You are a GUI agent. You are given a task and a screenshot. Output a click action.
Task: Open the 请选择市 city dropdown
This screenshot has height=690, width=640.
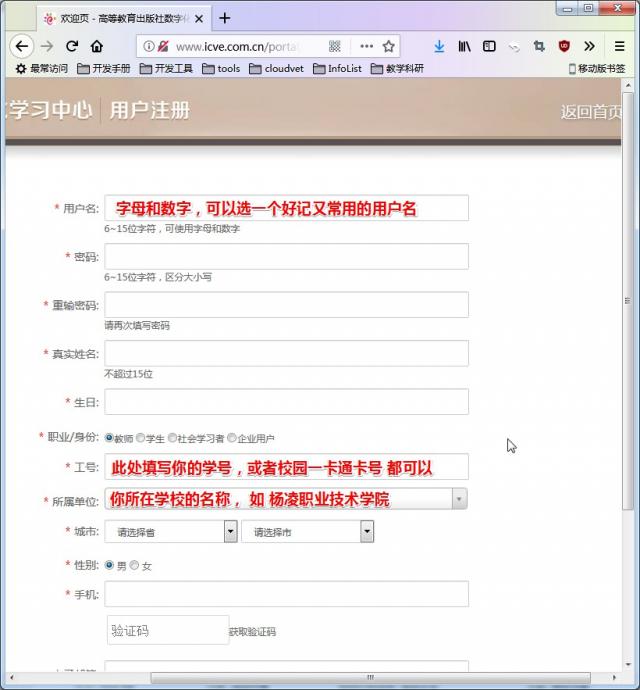(308, 532)
